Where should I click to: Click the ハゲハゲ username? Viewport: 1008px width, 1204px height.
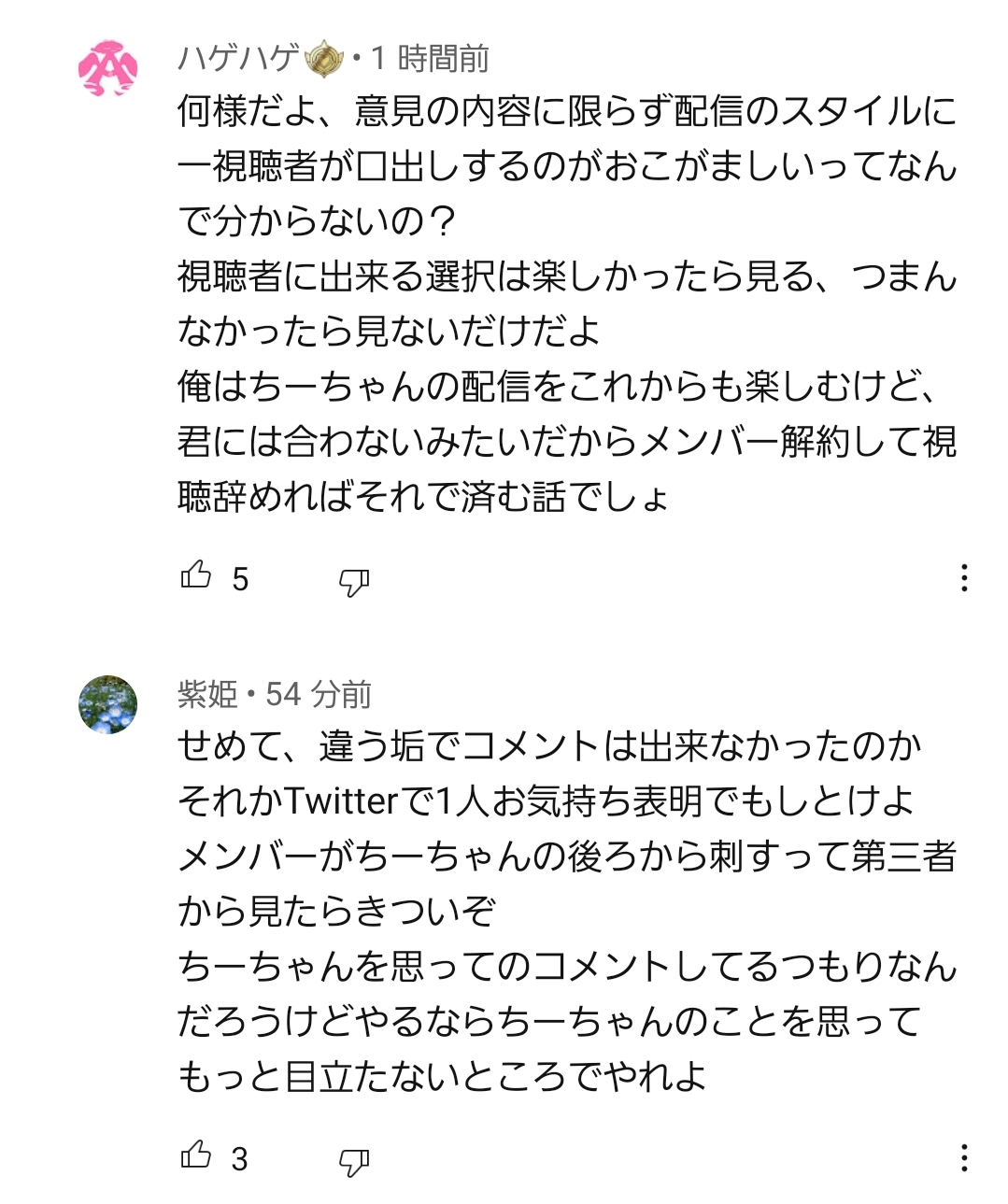coord(237,59)
